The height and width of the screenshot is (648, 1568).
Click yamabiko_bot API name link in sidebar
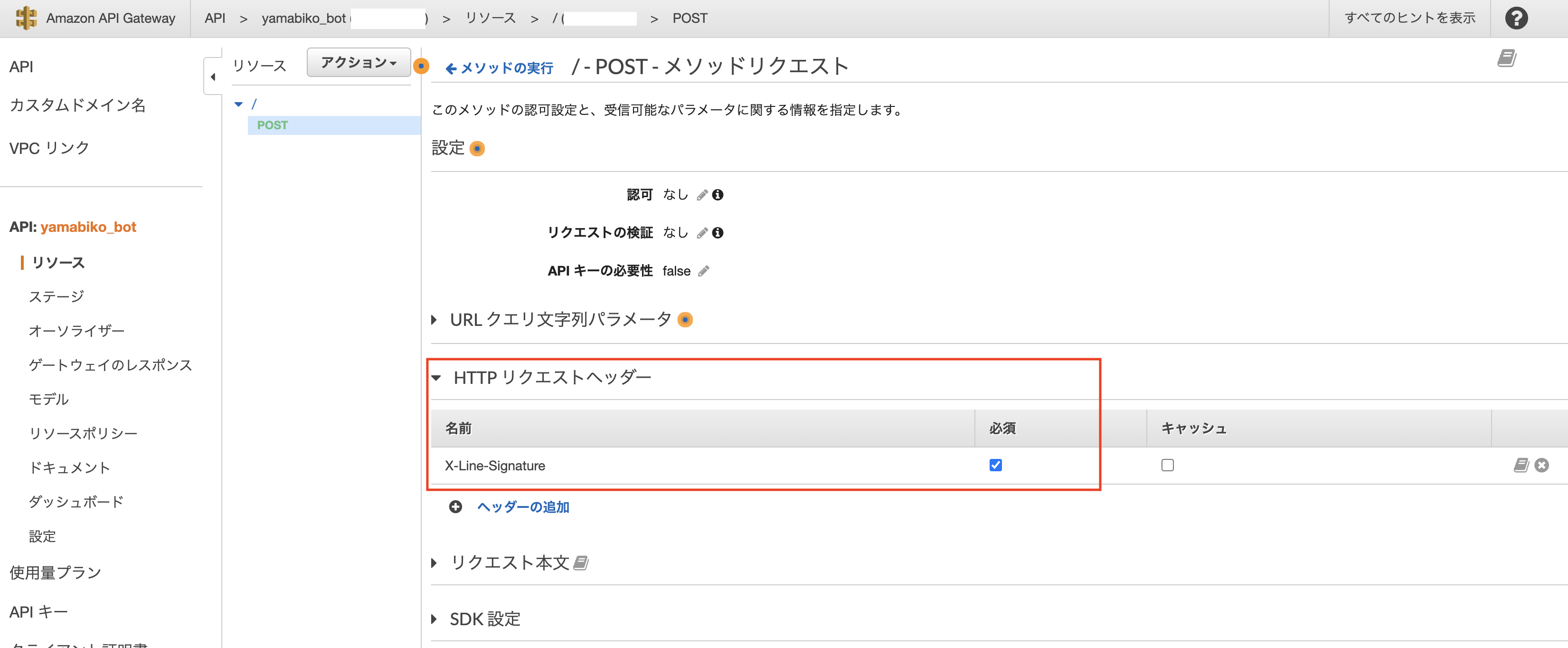point(88,227)
